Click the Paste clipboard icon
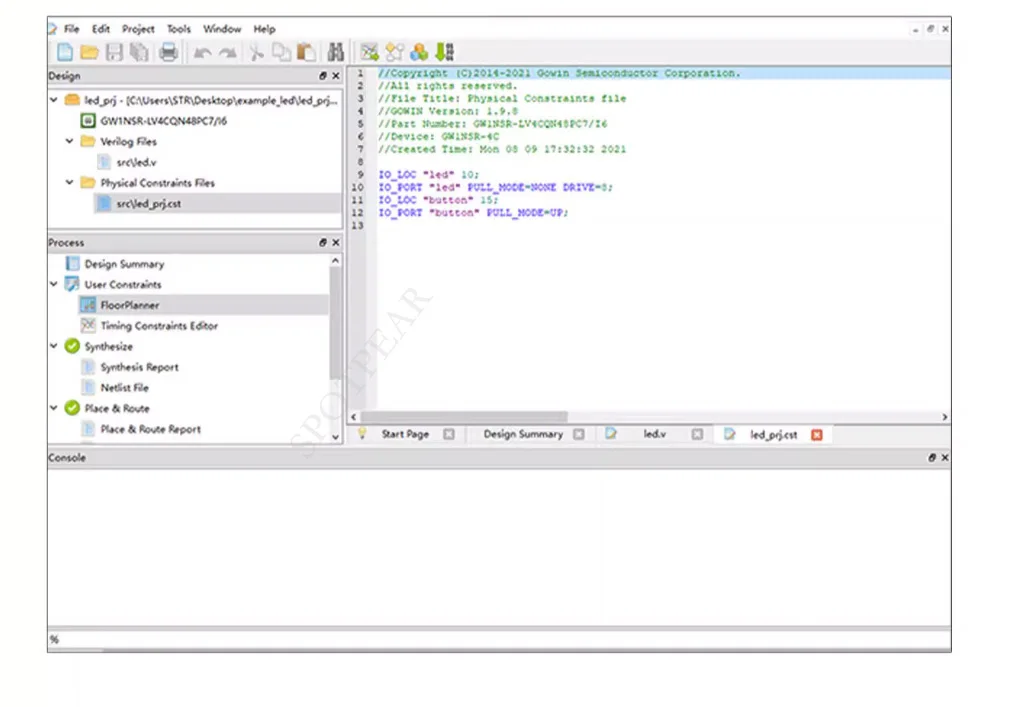Viewport: 1015px width, 707px height. (x=306, y=52)
